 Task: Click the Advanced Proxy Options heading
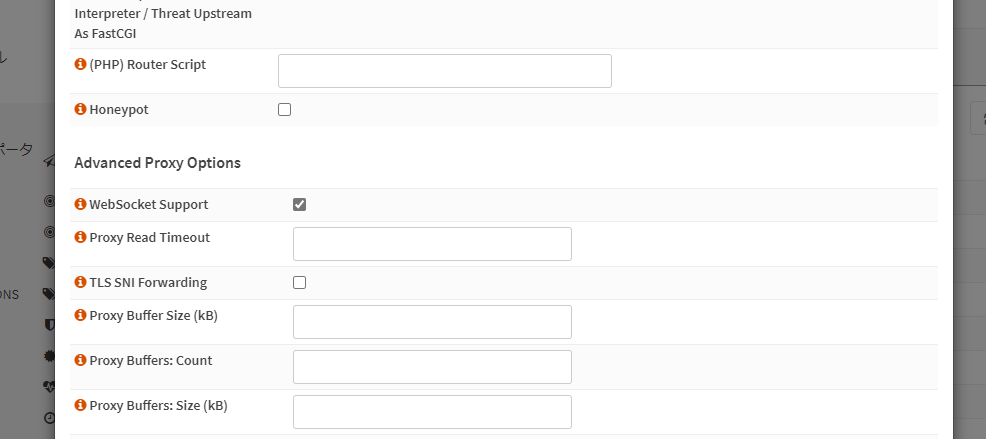157,163
